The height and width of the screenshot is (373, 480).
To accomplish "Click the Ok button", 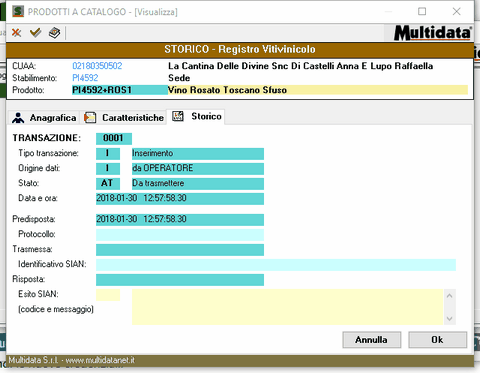I will tap(437, 340).
